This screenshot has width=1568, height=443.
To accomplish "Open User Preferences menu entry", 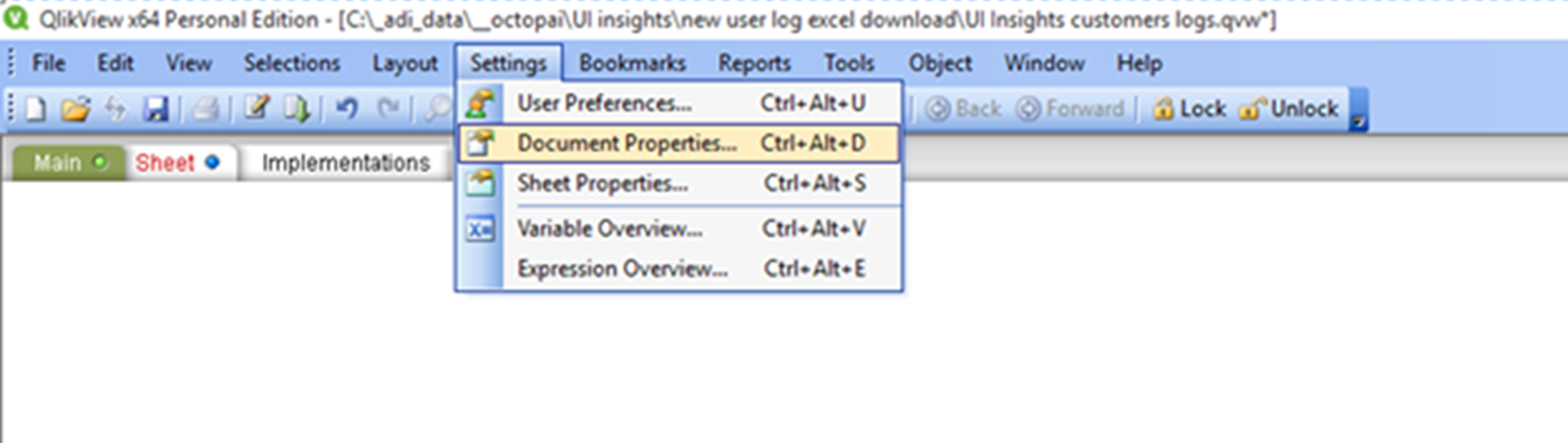I will [x=603, y=103].
